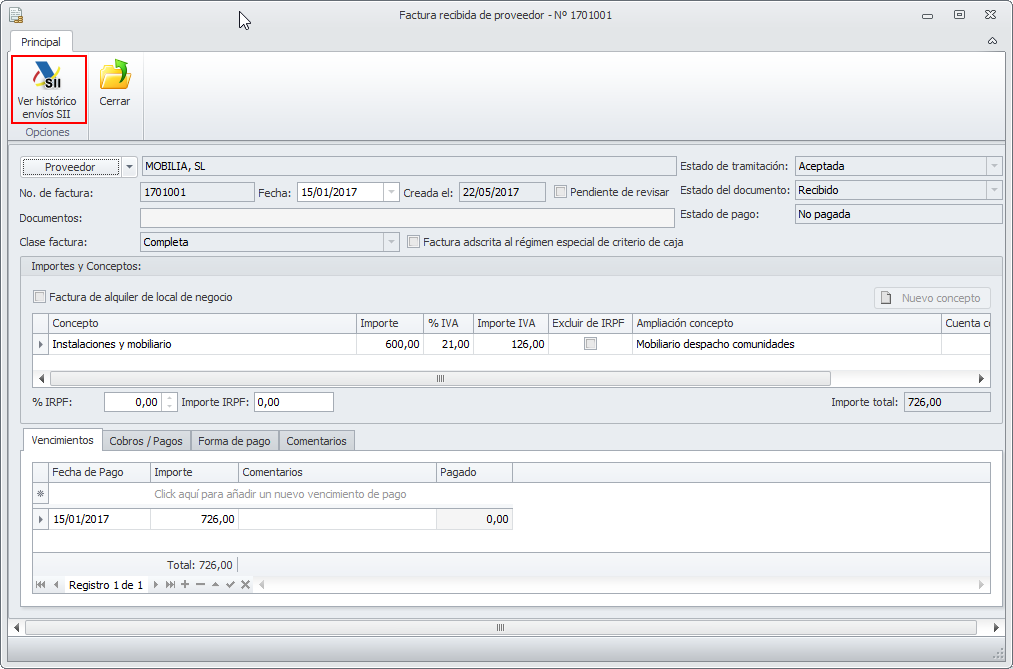Enable régimen especial de criterio de caja
The height and width of the screenshot is (669, 1013).
414,242
